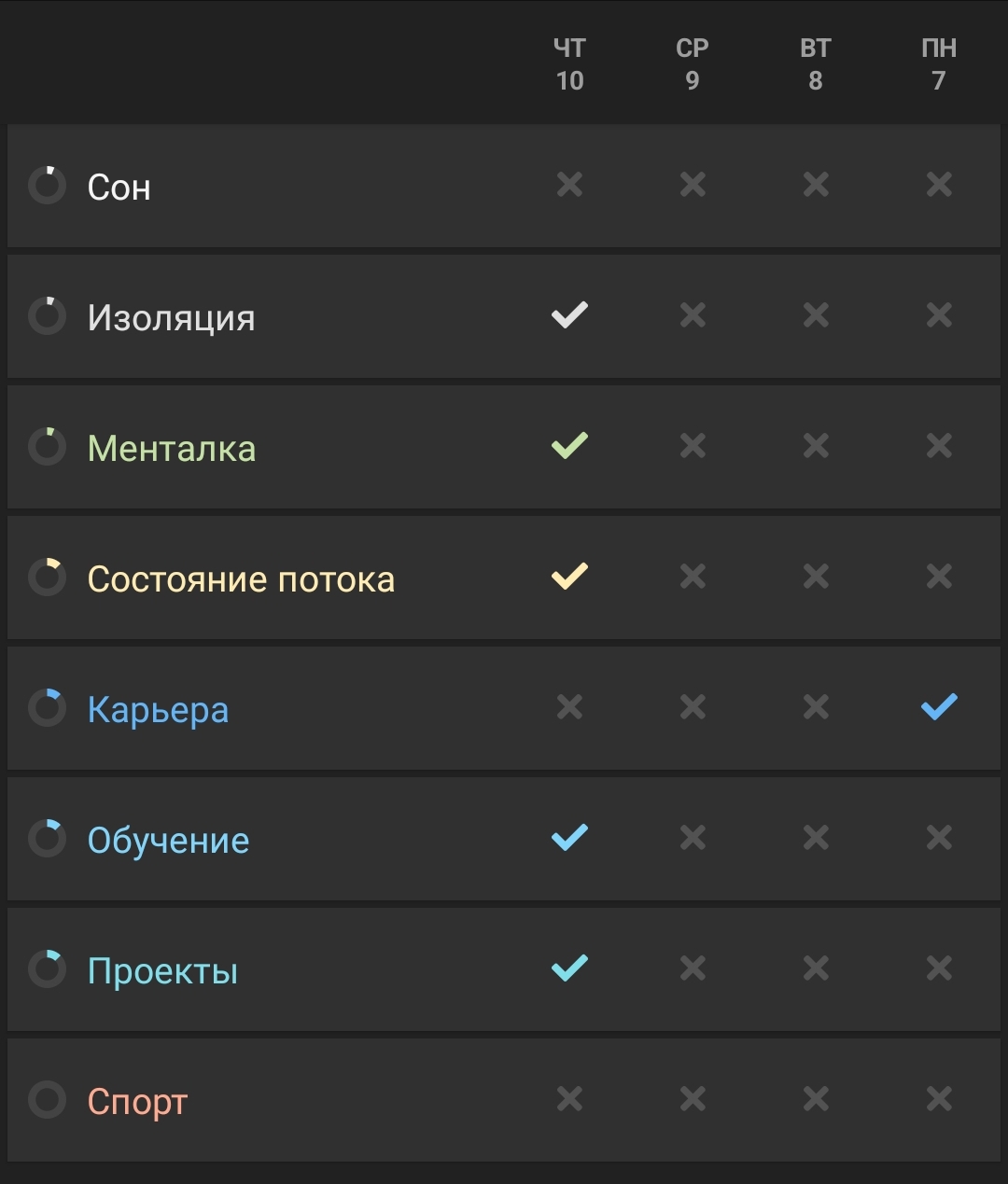Uncheck Изоляция for Thursday 10

[x=569, y=315]
